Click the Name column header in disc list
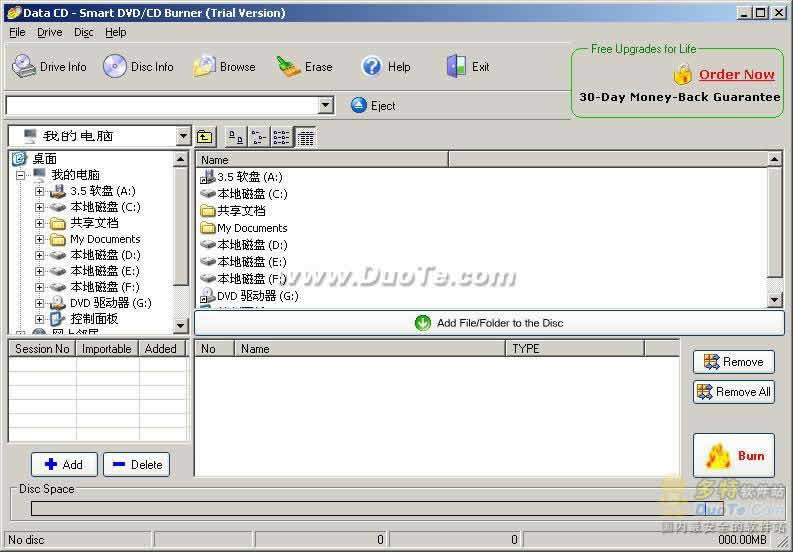The image size is (793, 552). coord(370,349)
